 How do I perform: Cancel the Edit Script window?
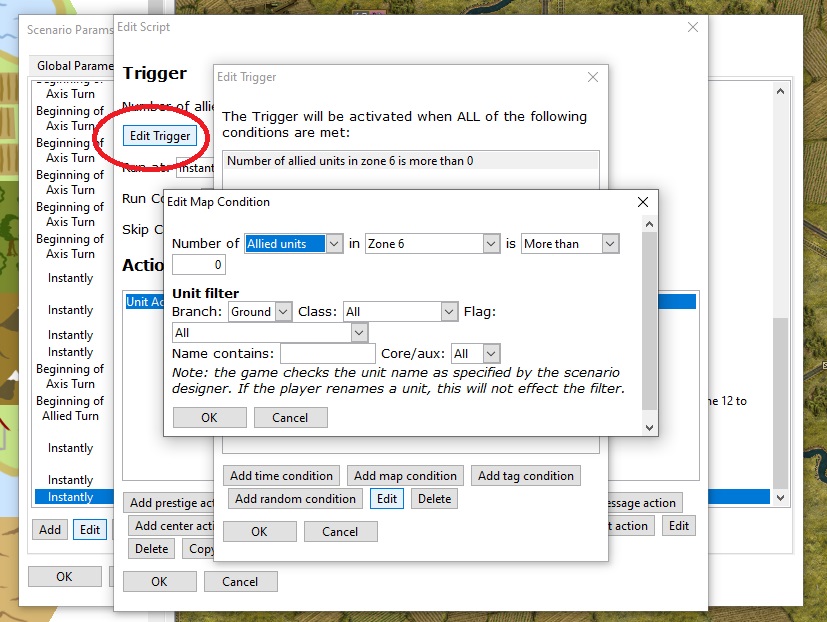click(x=240, y=581)
